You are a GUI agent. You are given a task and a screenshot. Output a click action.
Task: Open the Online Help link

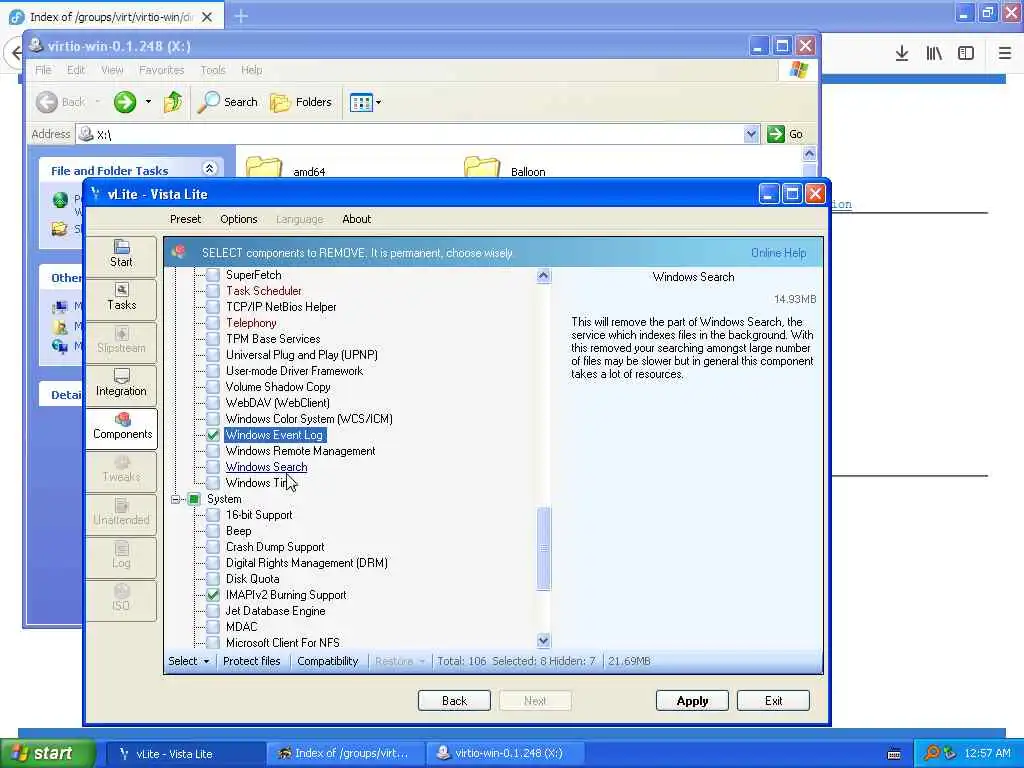pyautogui.click(x=778, y=253)
